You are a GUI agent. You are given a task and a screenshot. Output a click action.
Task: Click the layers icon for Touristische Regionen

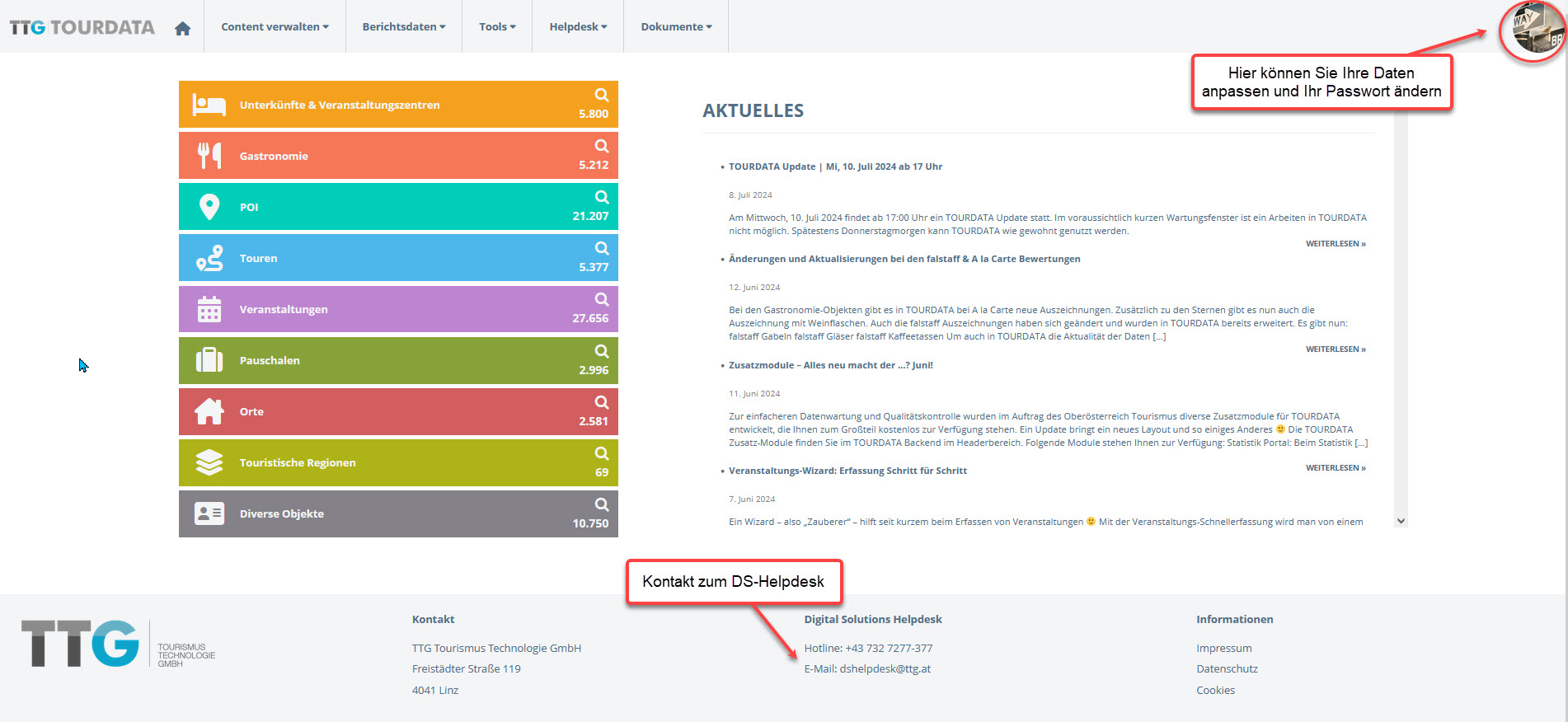point(209,462)
